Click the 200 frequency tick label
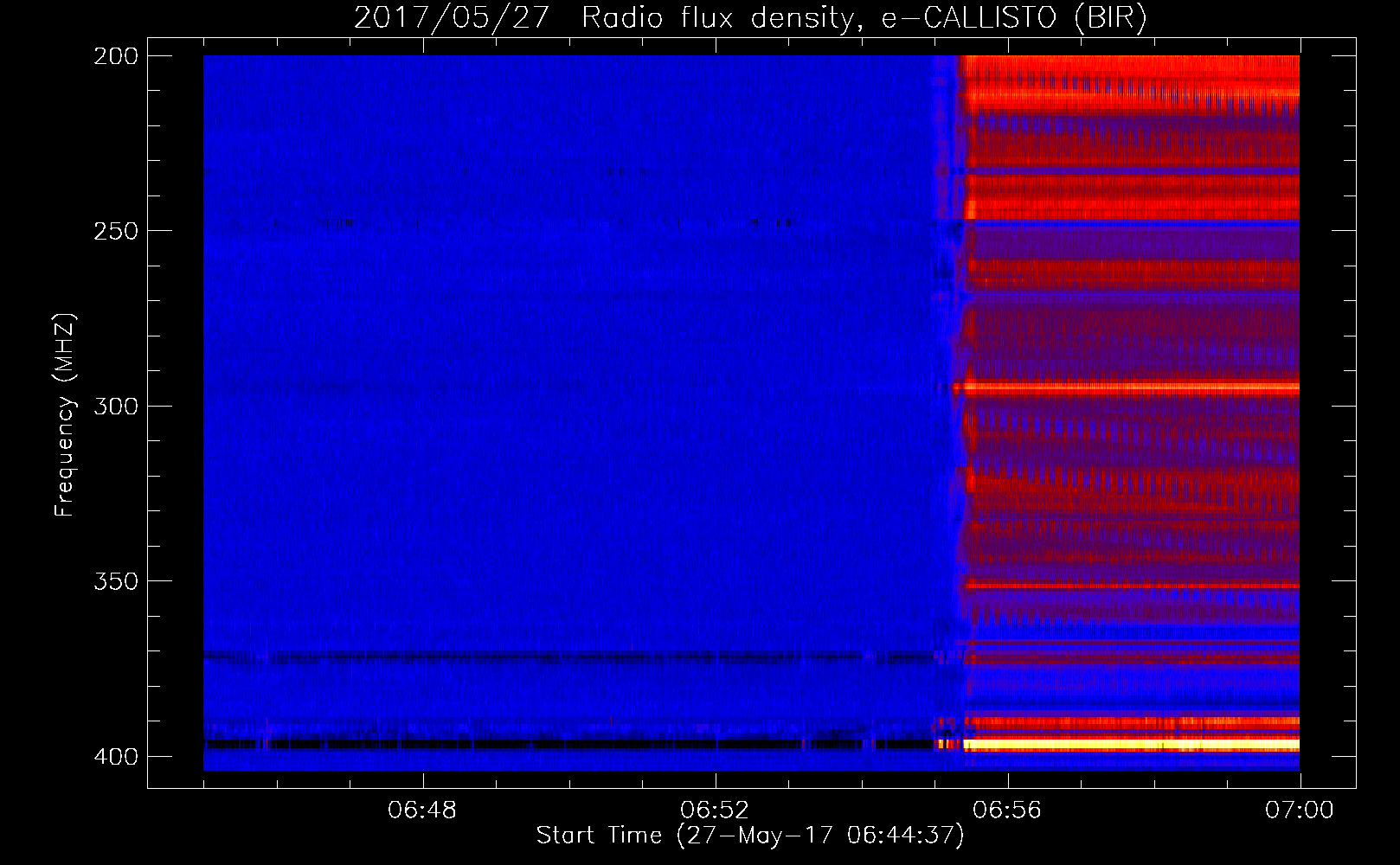The image size is (1400, 865). [x=116, y=56]
